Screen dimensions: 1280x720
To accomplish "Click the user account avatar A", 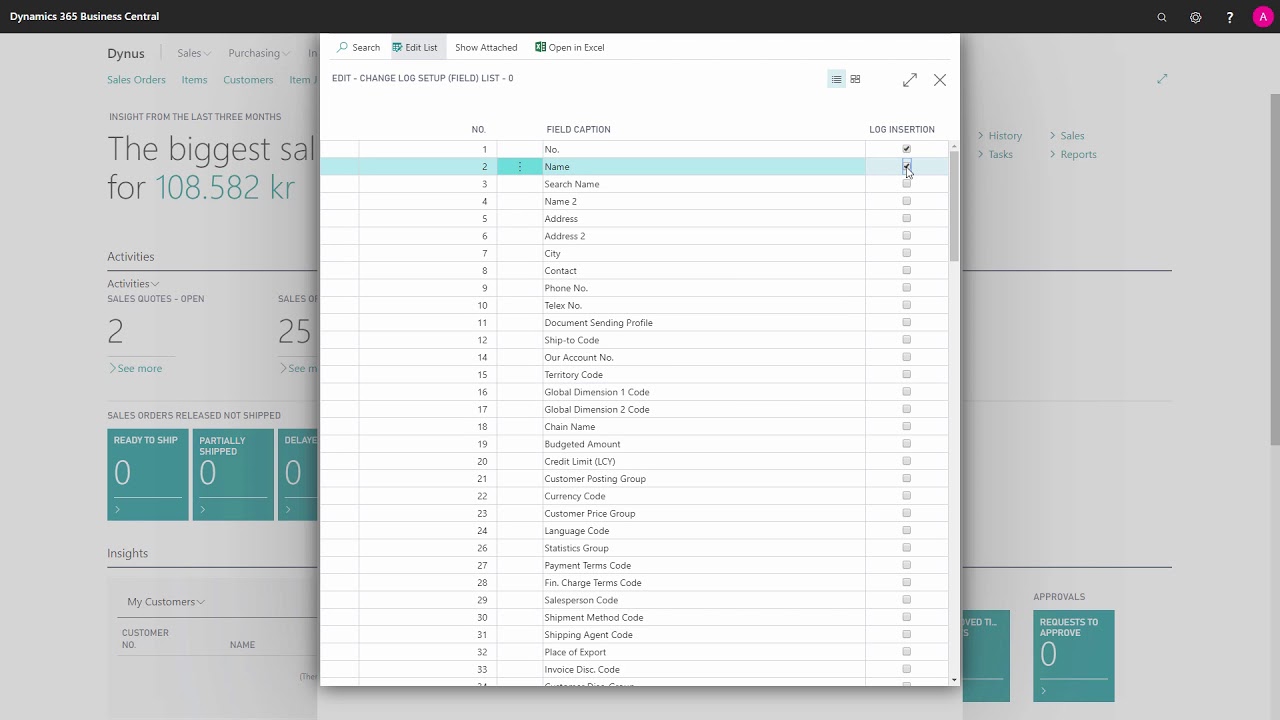I will coord(1263,17).
